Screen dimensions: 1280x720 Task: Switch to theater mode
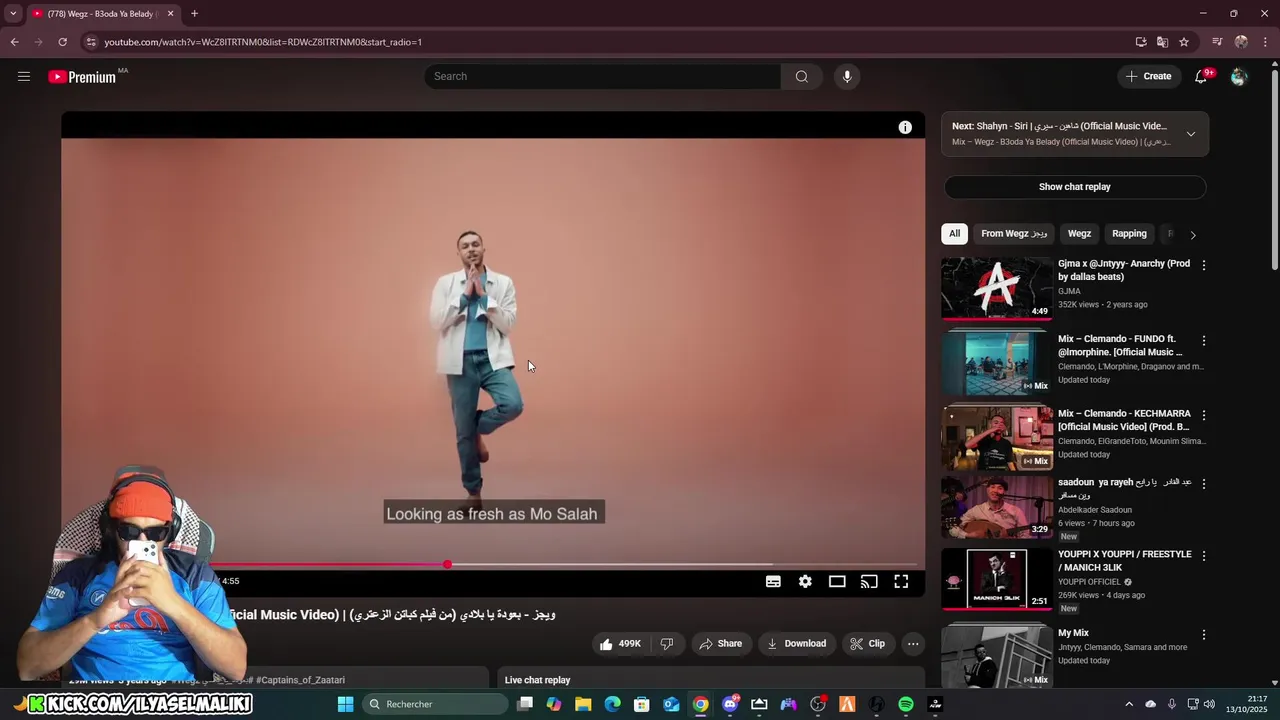(x=837, y=581)
